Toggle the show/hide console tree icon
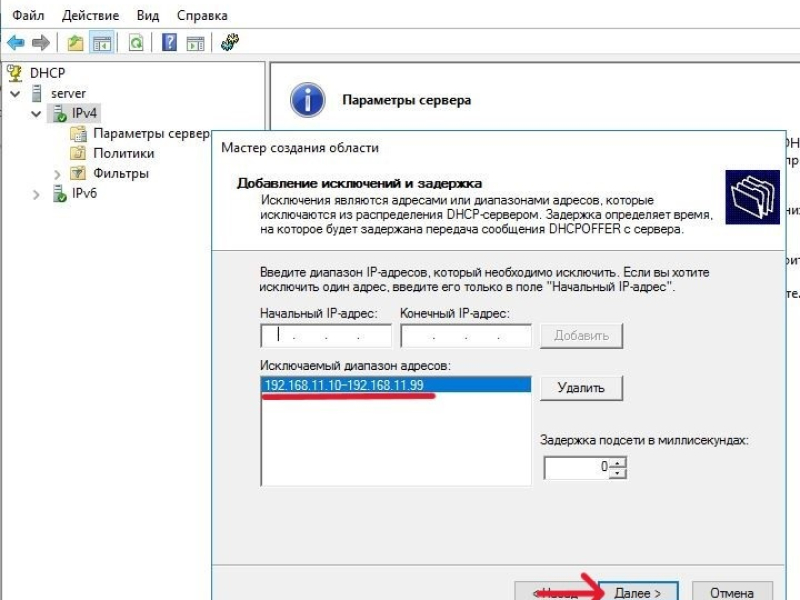Image resolution: width=800 pixels, height=600 pixels. (102, 43)
